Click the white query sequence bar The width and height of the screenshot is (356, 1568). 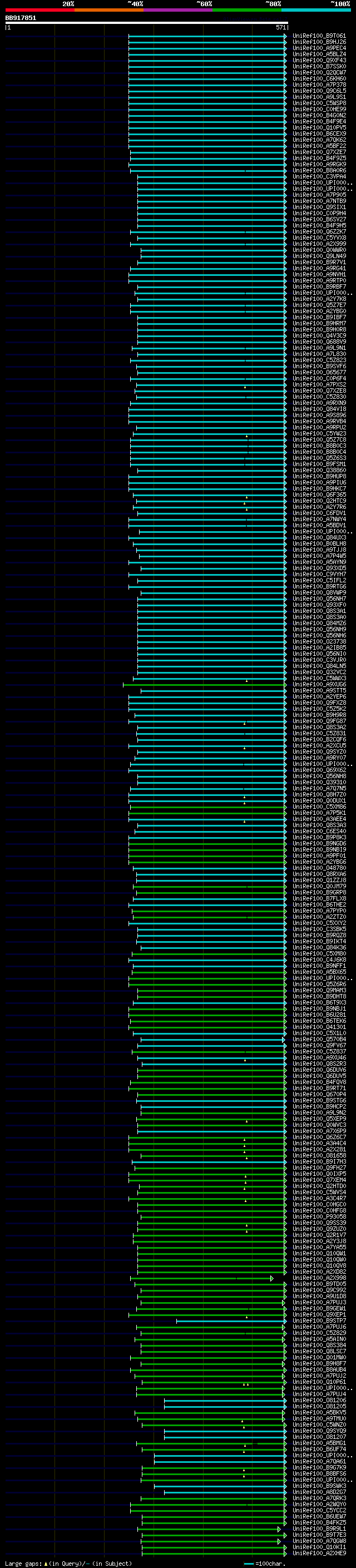coord(147,22)
